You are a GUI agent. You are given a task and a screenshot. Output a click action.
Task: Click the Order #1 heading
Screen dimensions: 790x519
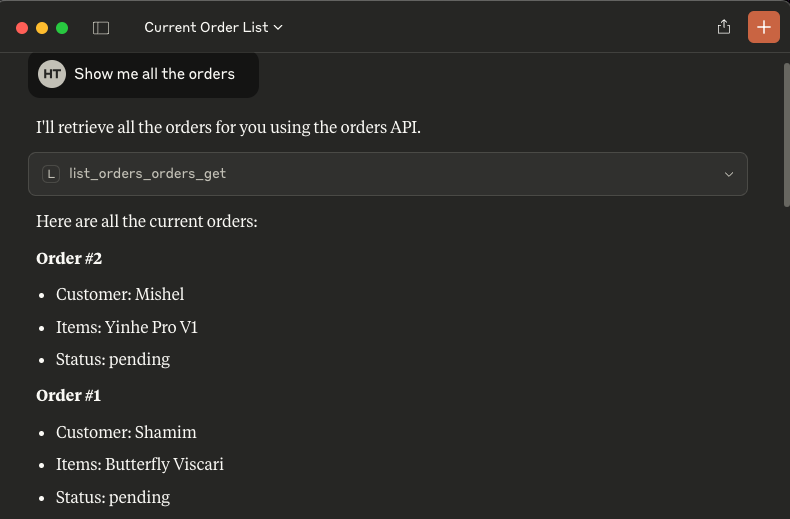pos(69,396)
